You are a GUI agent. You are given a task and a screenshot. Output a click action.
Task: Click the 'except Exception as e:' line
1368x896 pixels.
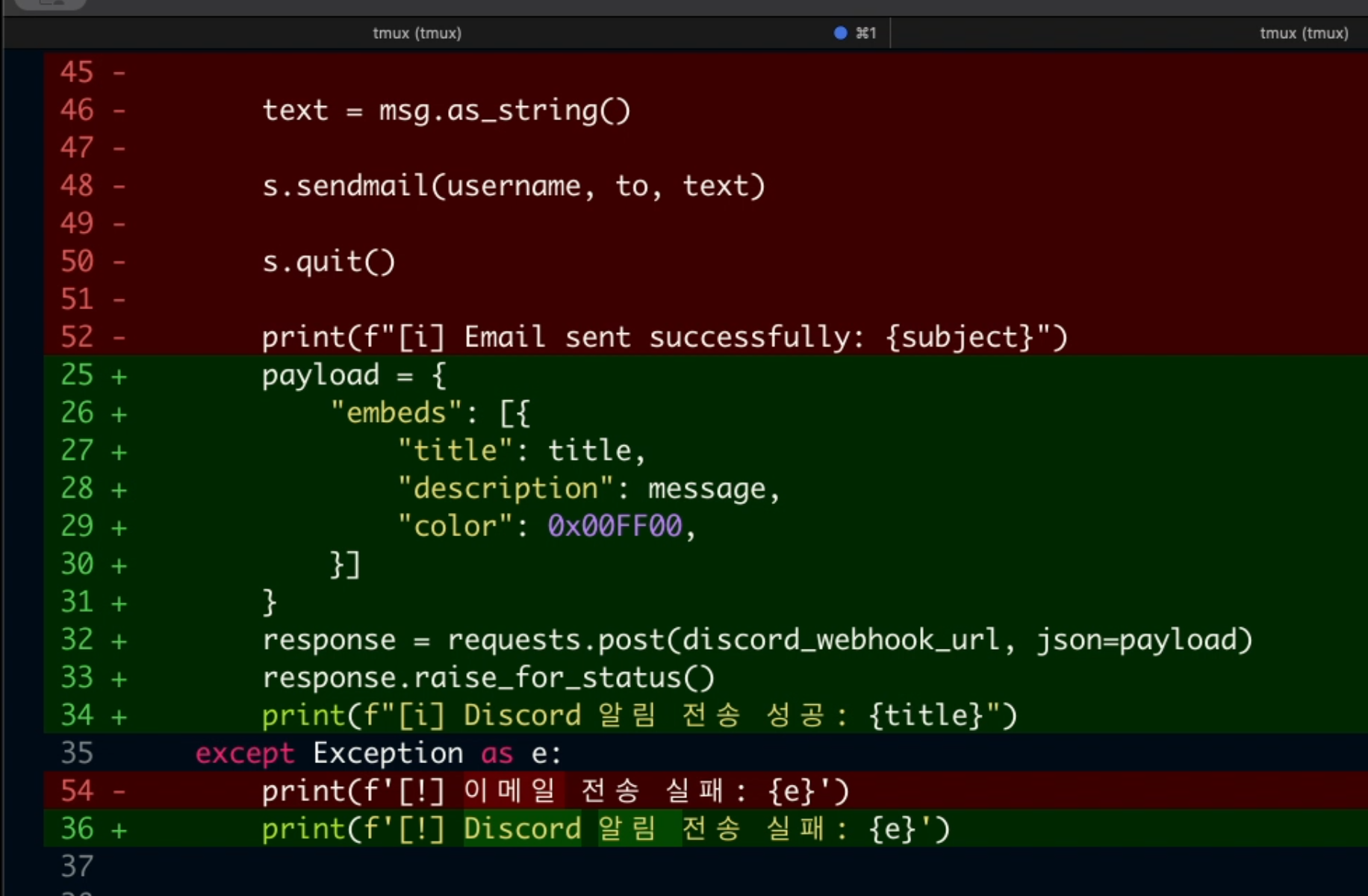tap(378, 753)
